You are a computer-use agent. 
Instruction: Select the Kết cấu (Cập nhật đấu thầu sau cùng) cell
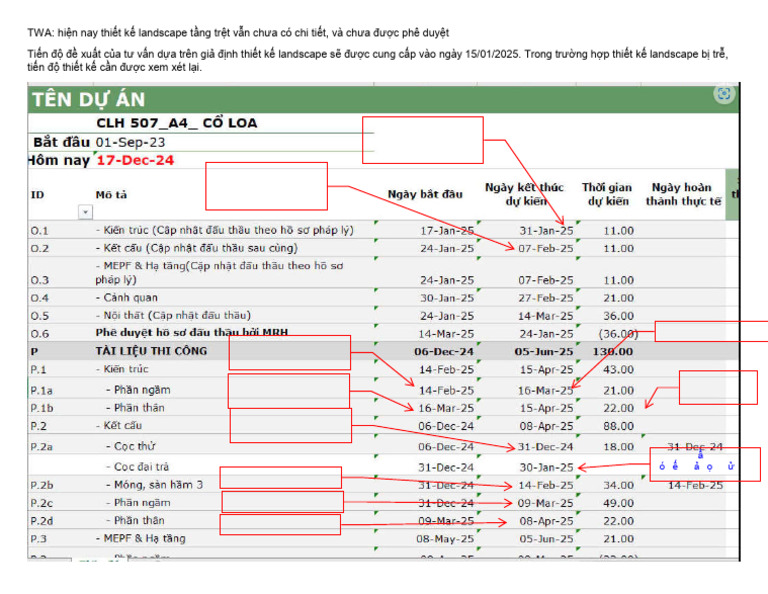[196, 248]
